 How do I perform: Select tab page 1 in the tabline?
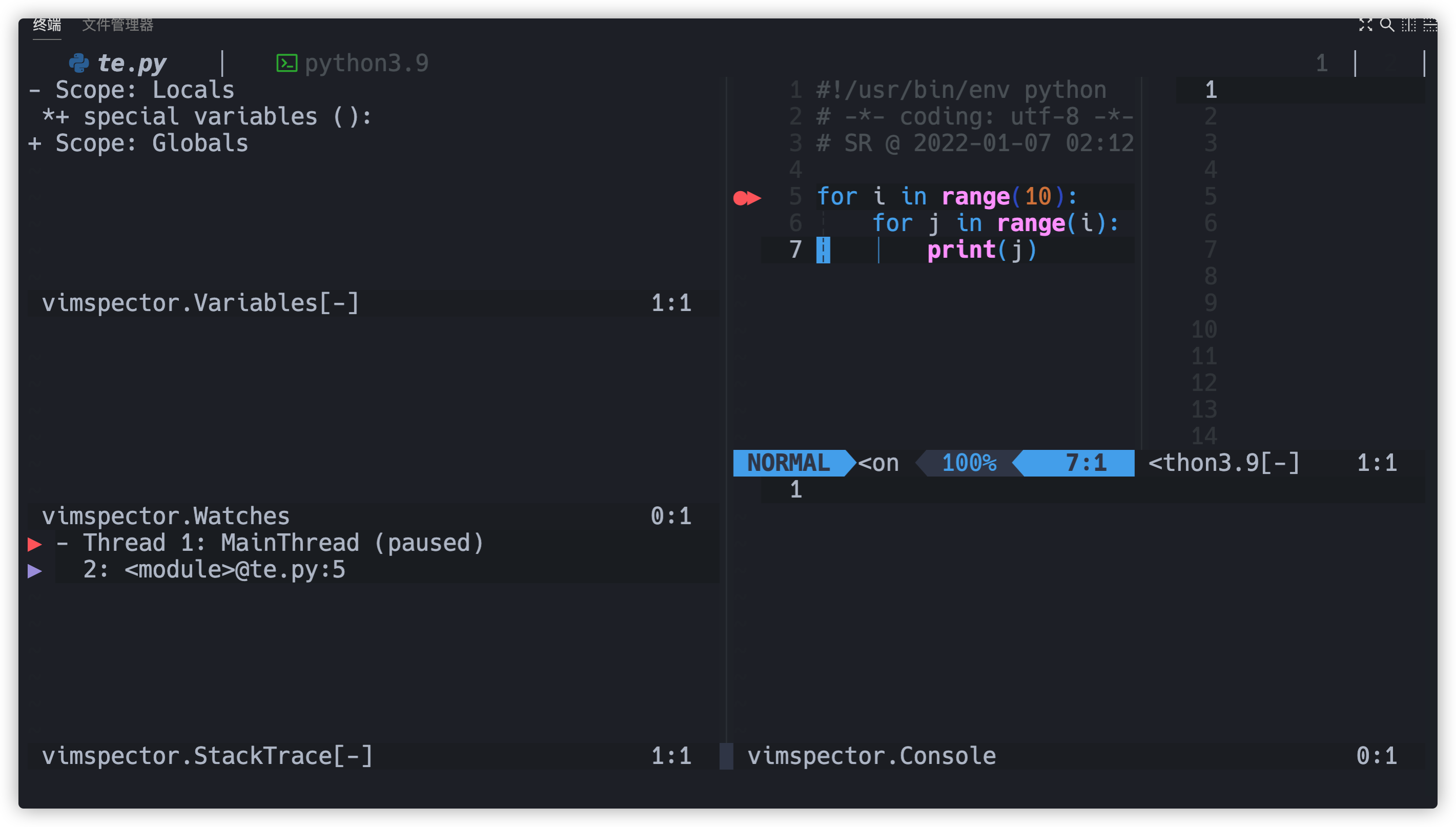tap(1322, 63)
